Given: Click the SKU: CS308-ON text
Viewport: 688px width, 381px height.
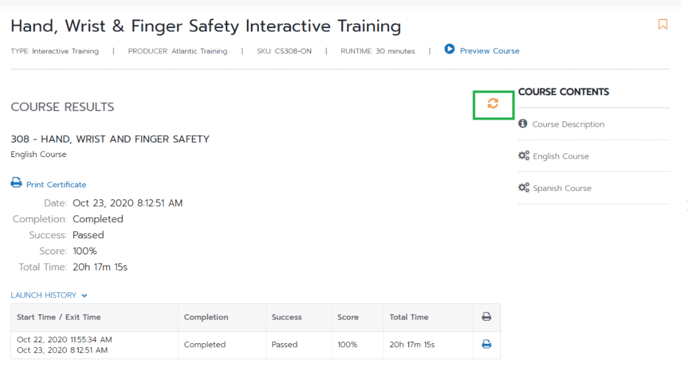Looking at the screenshot, I should (x=284, y=51).
